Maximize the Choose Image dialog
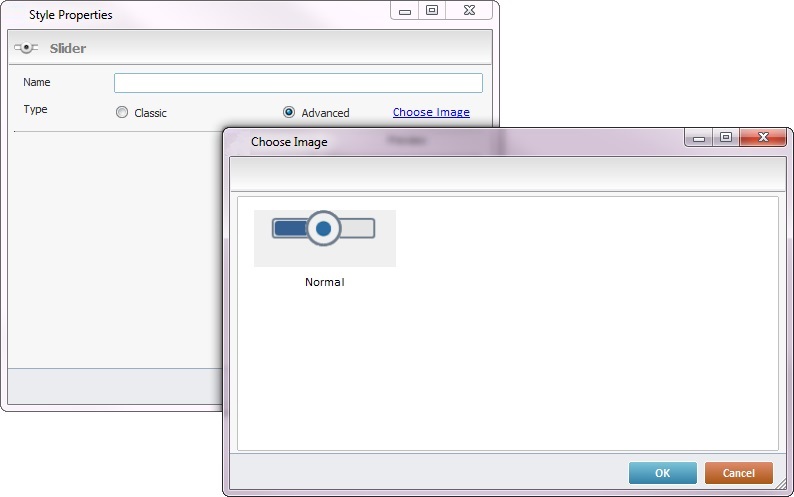This screenshot has height=497, width=794. (x=726, y=138)
